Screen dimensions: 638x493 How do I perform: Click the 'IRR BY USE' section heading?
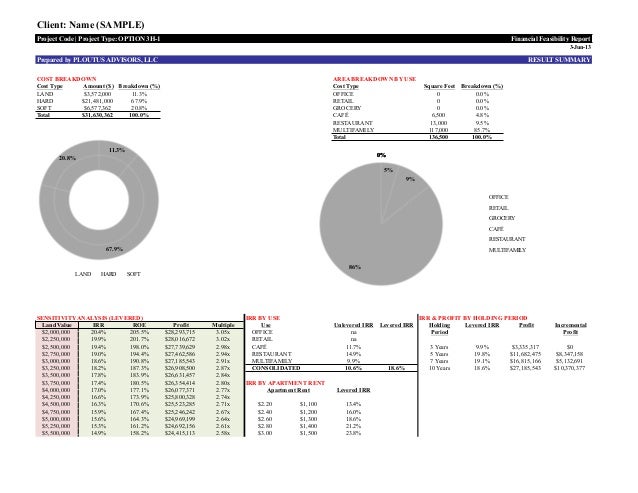click(x=263, y=318)
